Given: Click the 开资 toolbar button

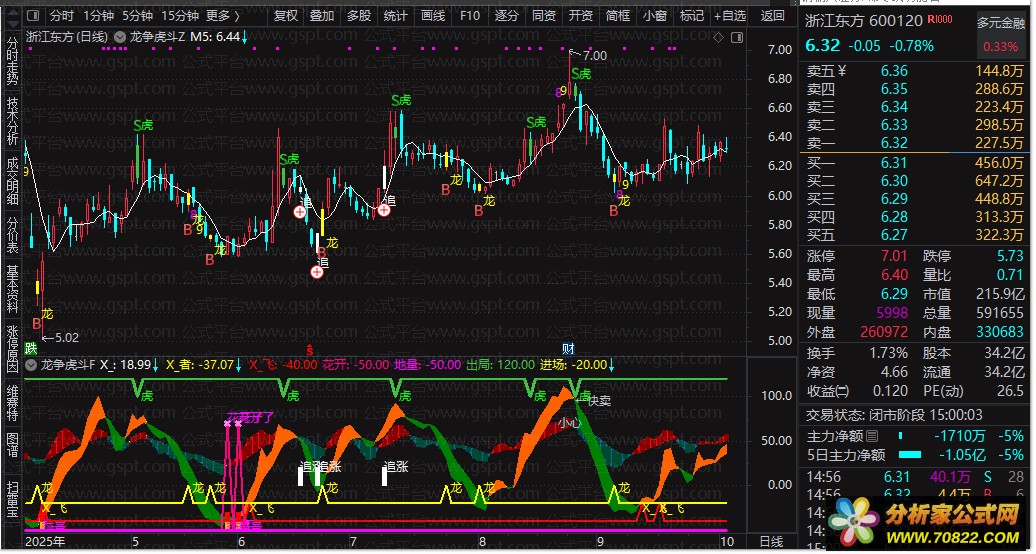Looking at the screenshot, I should pos(581,15).
